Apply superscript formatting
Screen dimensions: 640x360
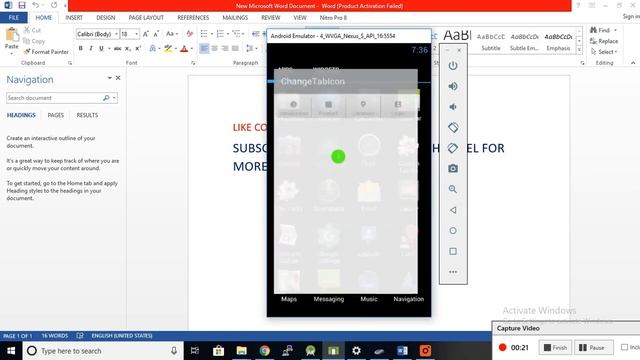[x=138, y=49]
